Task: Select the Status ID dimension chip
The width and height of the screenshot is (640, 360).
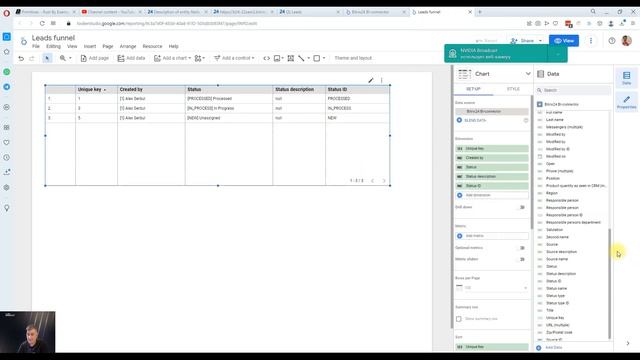Action: (492, 186)
